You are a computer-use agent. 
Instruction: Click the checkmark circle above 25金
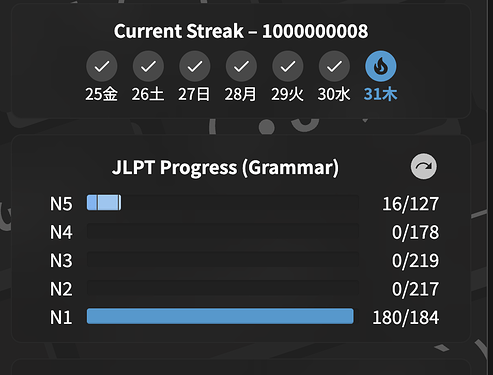point(102,66)
